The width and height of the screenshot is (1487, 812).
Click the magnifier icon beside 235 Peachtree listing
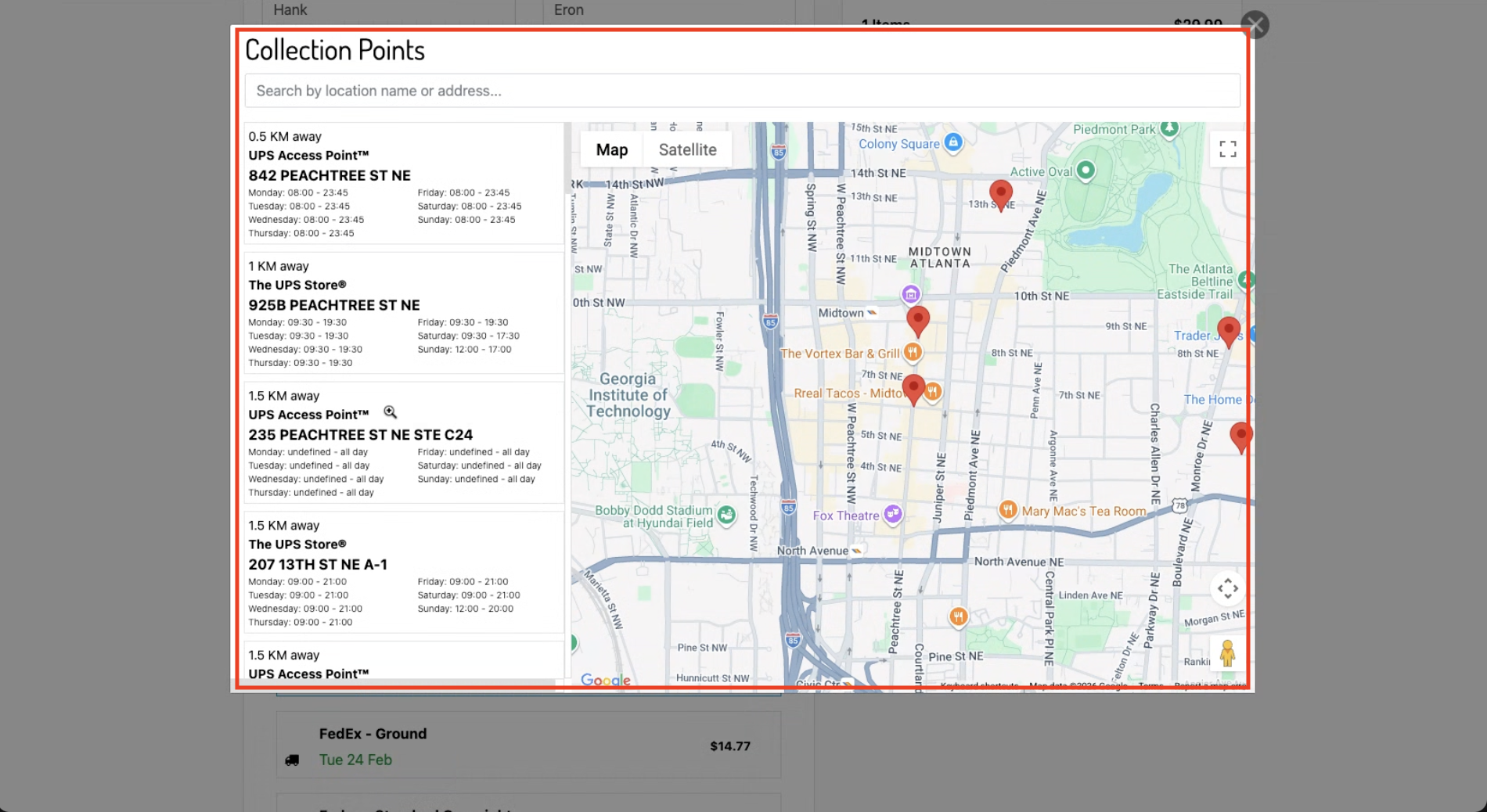390,412
